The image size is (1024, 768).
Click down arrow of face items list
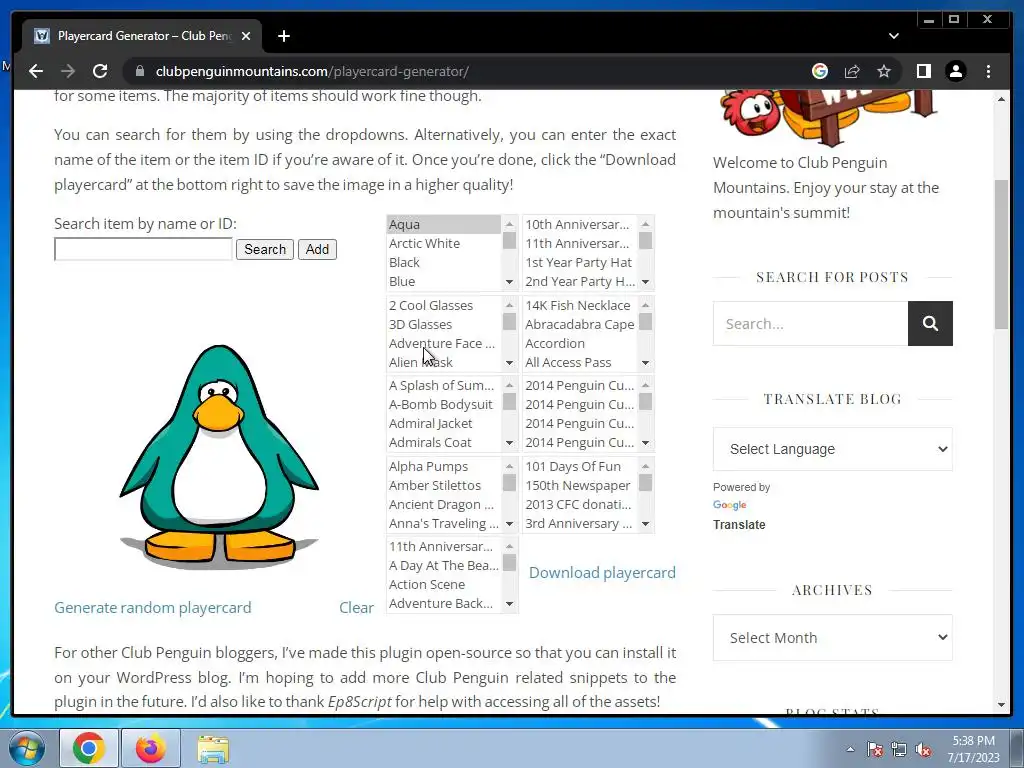pos(509,362)
